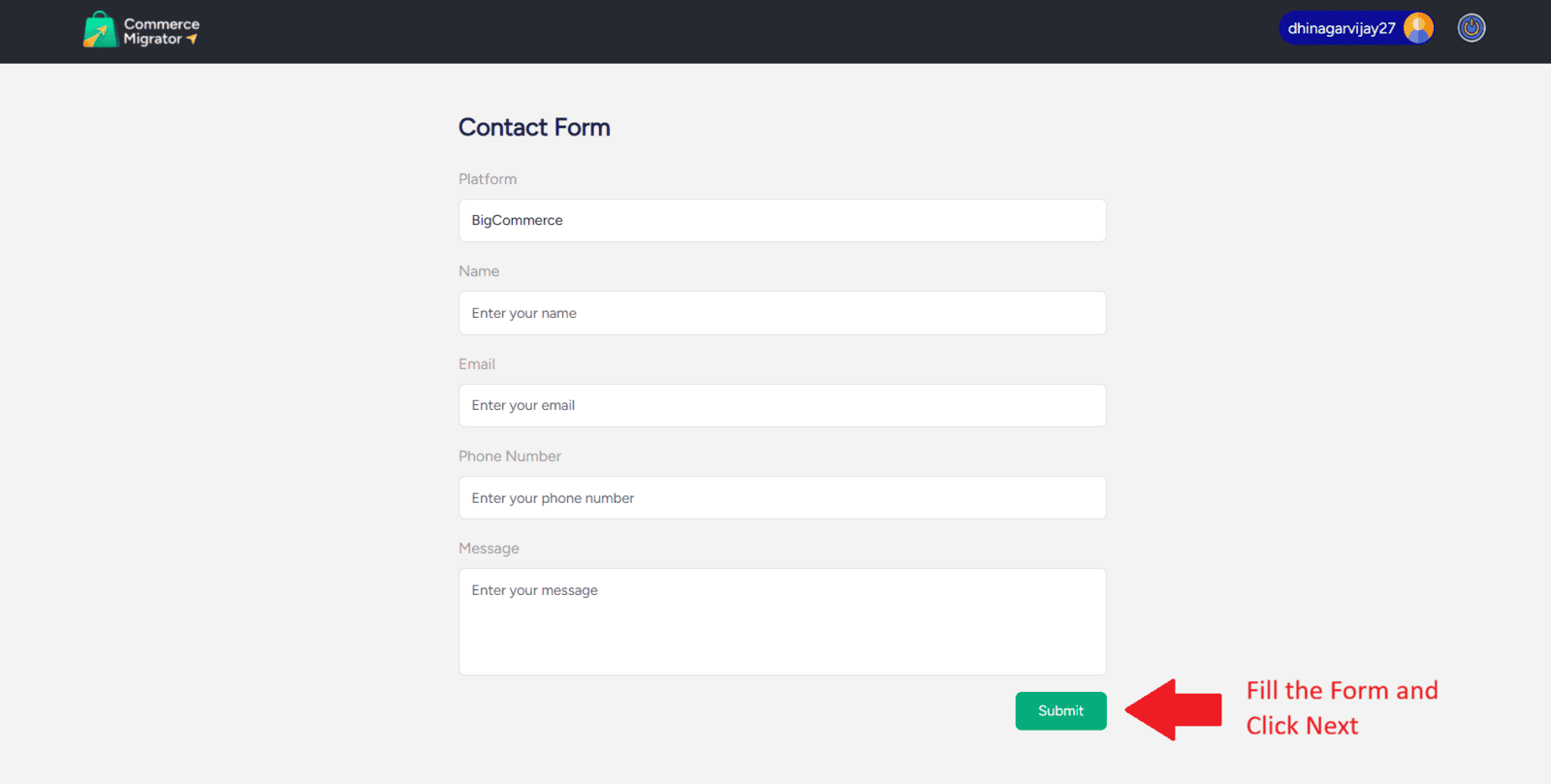The image size is (1551, 784).
Task: Focus the Enter your email field
Action: [781, 405]
